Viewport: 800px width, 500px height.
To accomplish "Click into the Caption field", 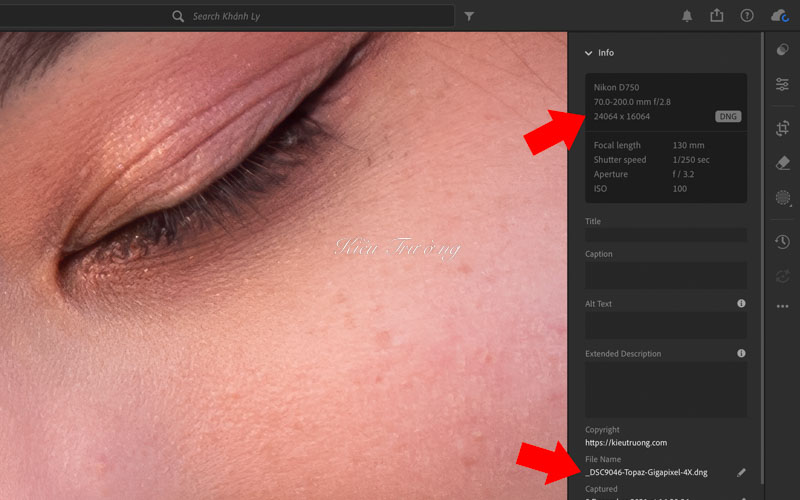I will tap(666, 276).
